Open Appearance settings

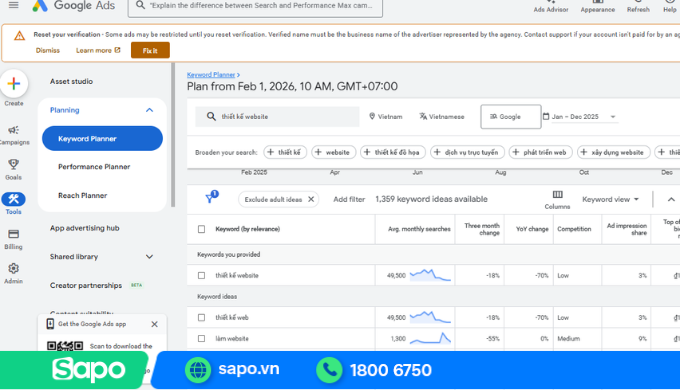[598, 6]
